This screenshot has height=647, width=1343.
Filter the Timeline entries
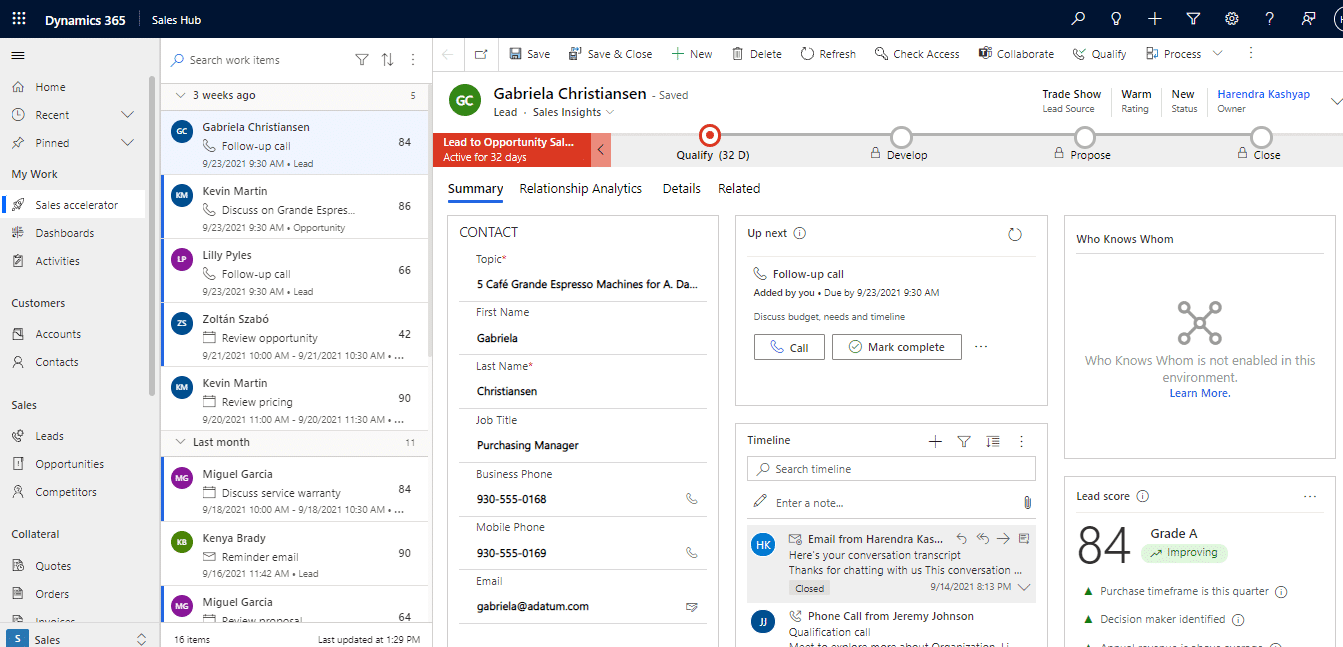point(964,441)
